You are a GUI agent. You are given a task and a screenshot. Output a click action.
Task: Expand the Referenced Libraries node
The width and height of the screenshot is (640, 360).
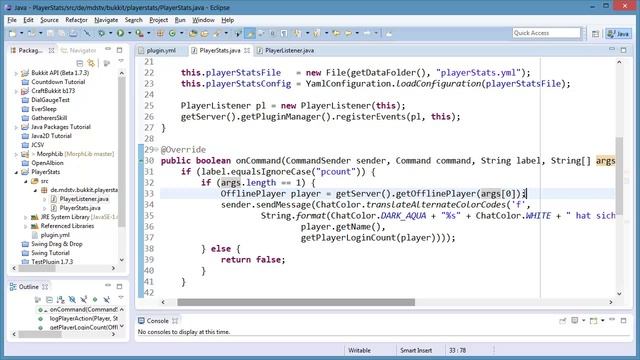point(26,226)
